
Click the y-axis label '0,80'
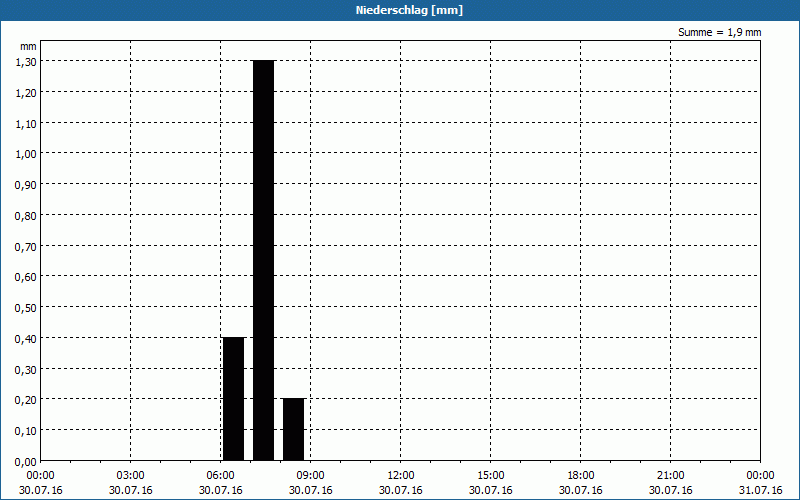pyautogui.click(x=26, y=216)
